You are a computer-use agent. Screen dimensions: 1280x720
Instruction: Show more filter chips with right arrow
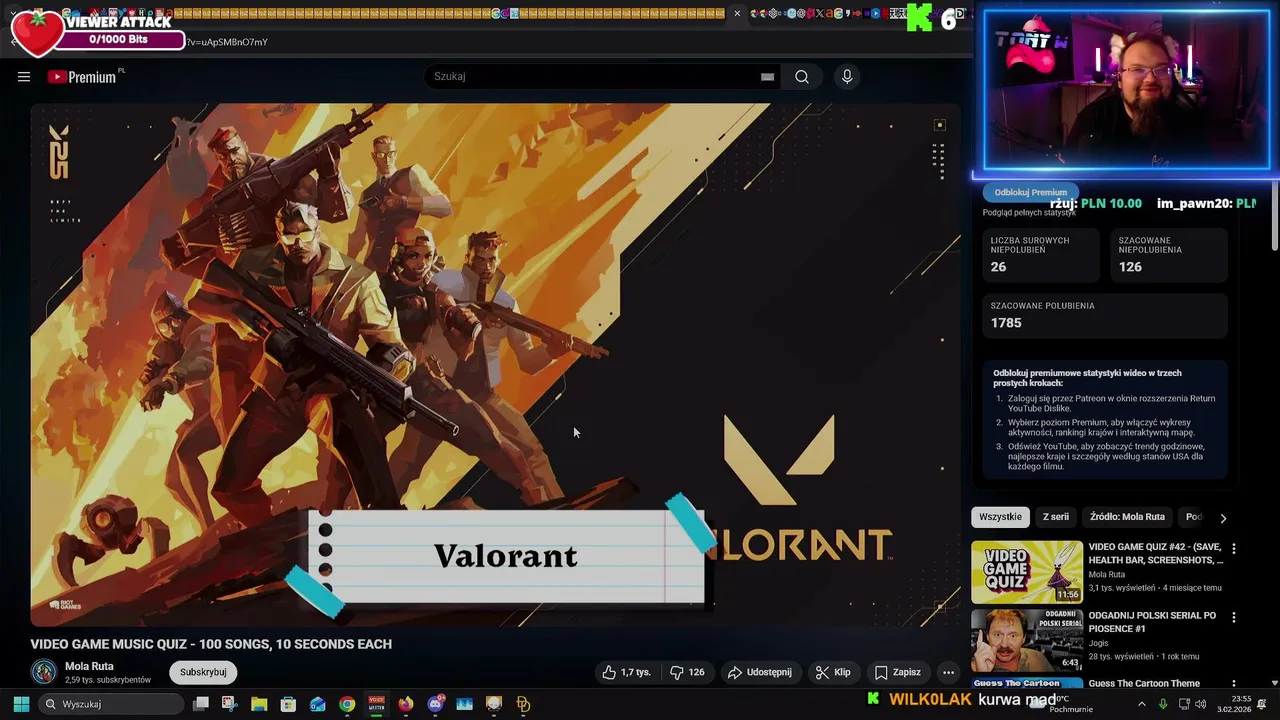pos(1222,518)
